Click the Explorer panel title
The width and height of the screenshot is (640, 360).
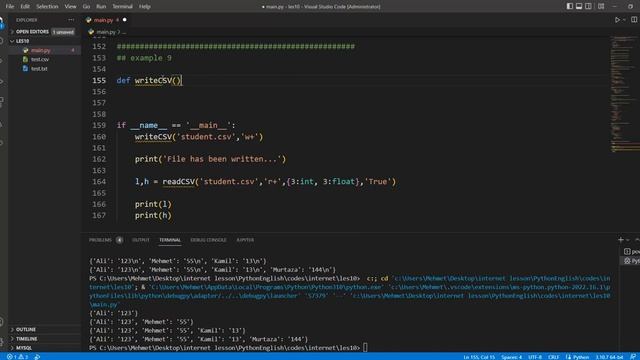tap(27, 20)
